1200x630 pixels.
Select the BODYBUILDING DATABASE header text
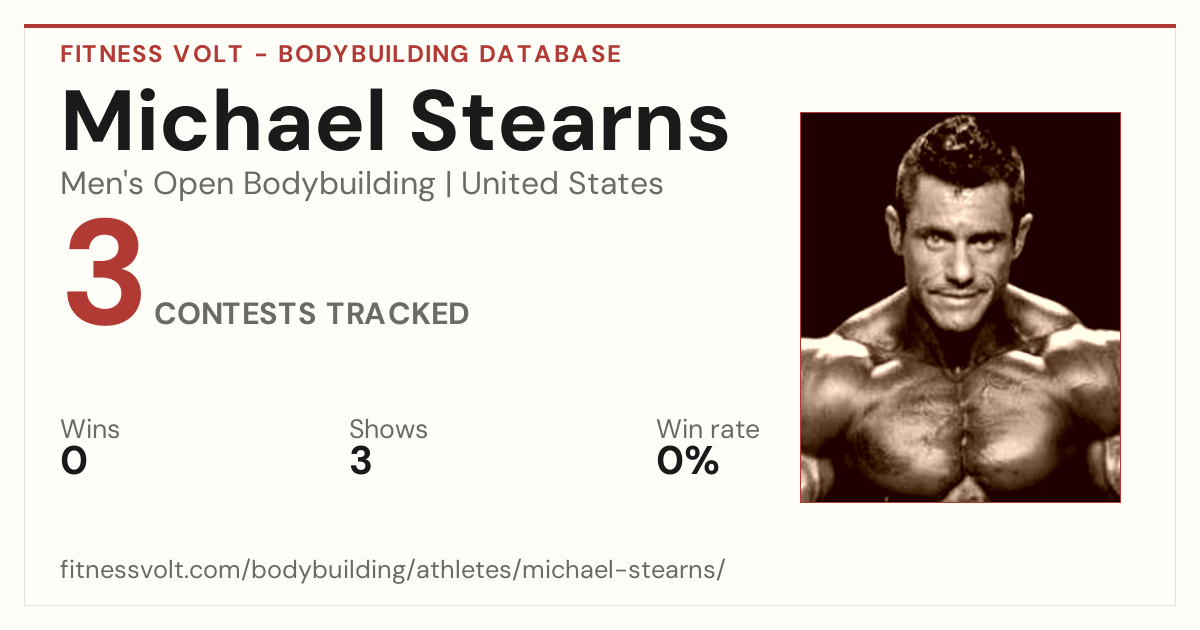450,54
